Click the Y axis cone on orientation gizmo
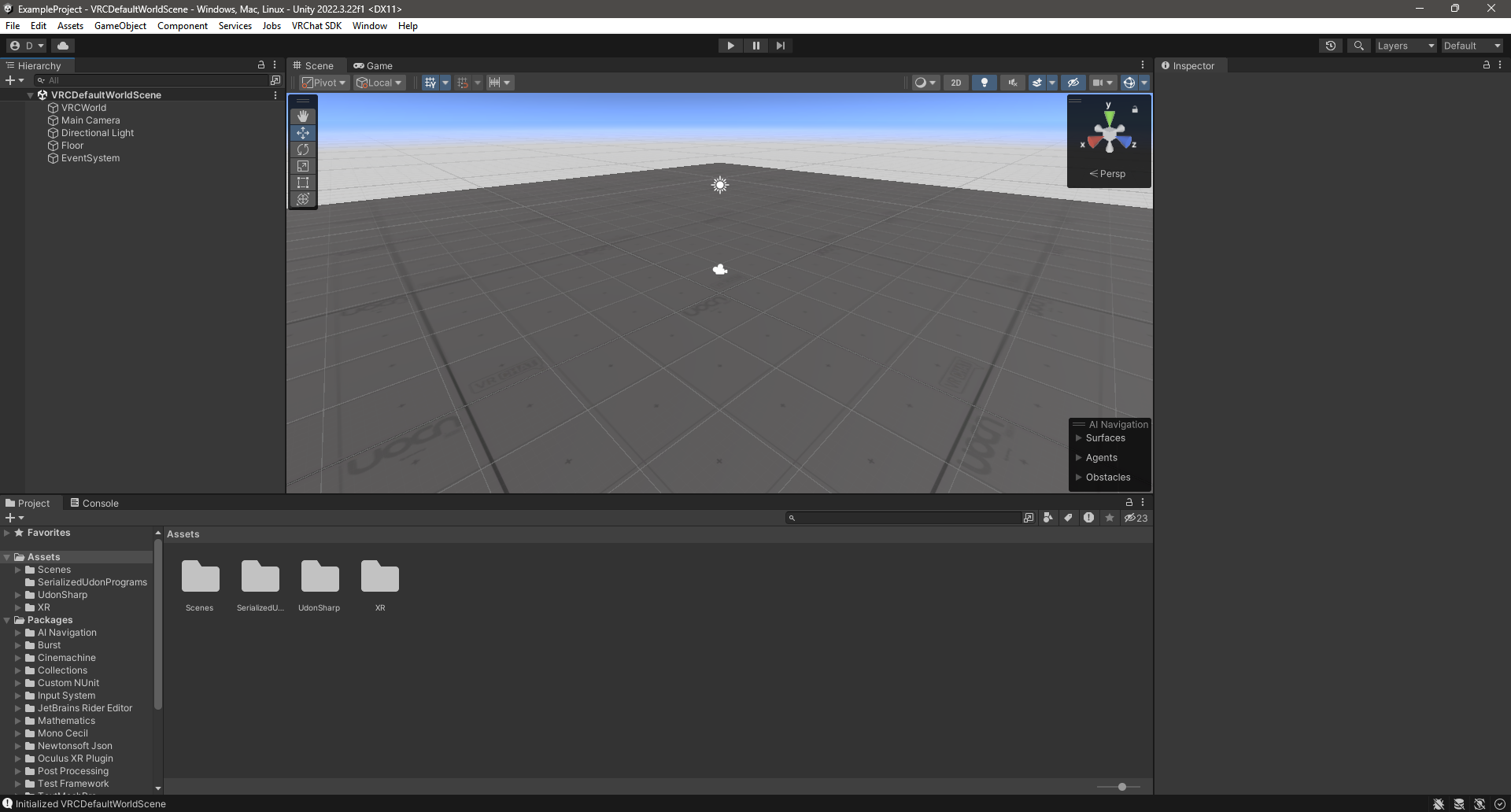Screen dimensions: 1511x812 (x=1109, y=116)
